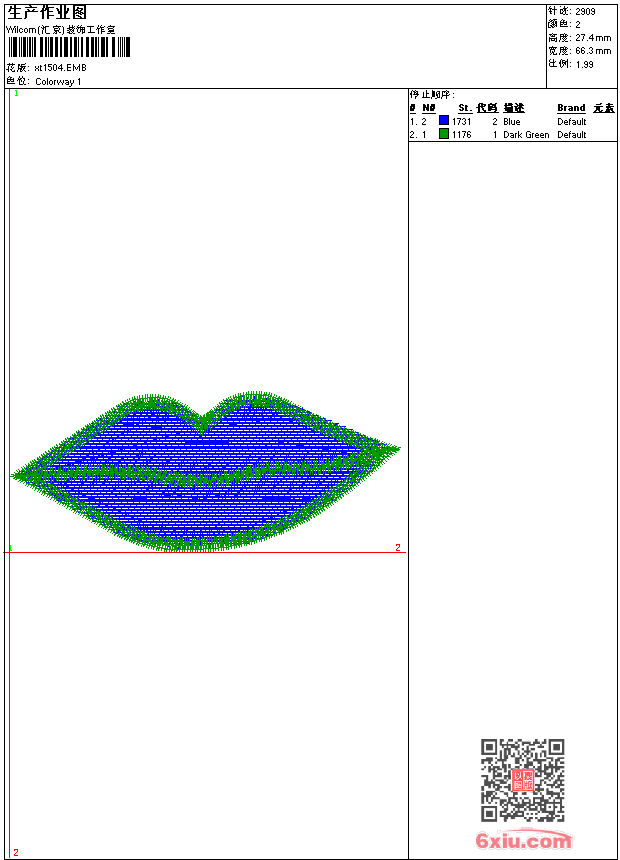The width and height of the screenshot is (620, 860).
Task: Click the Colorway 1 label
Action: point(58,82)
